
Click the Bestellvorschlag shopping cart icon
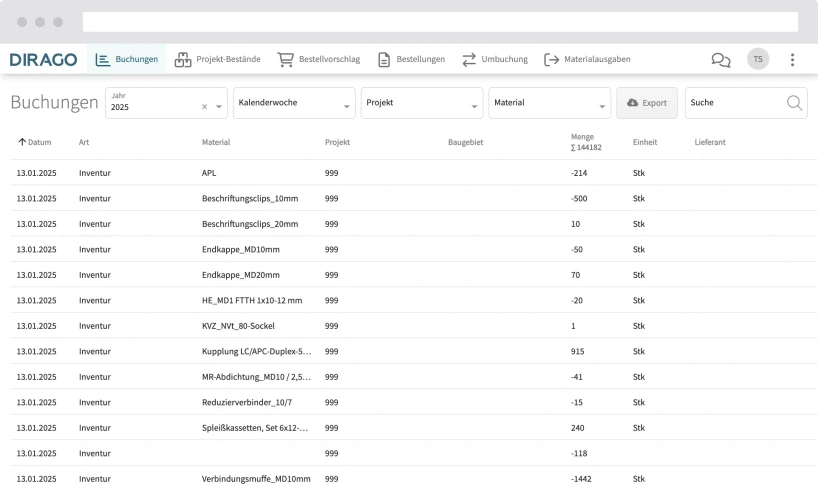click(x=286, y=60)
